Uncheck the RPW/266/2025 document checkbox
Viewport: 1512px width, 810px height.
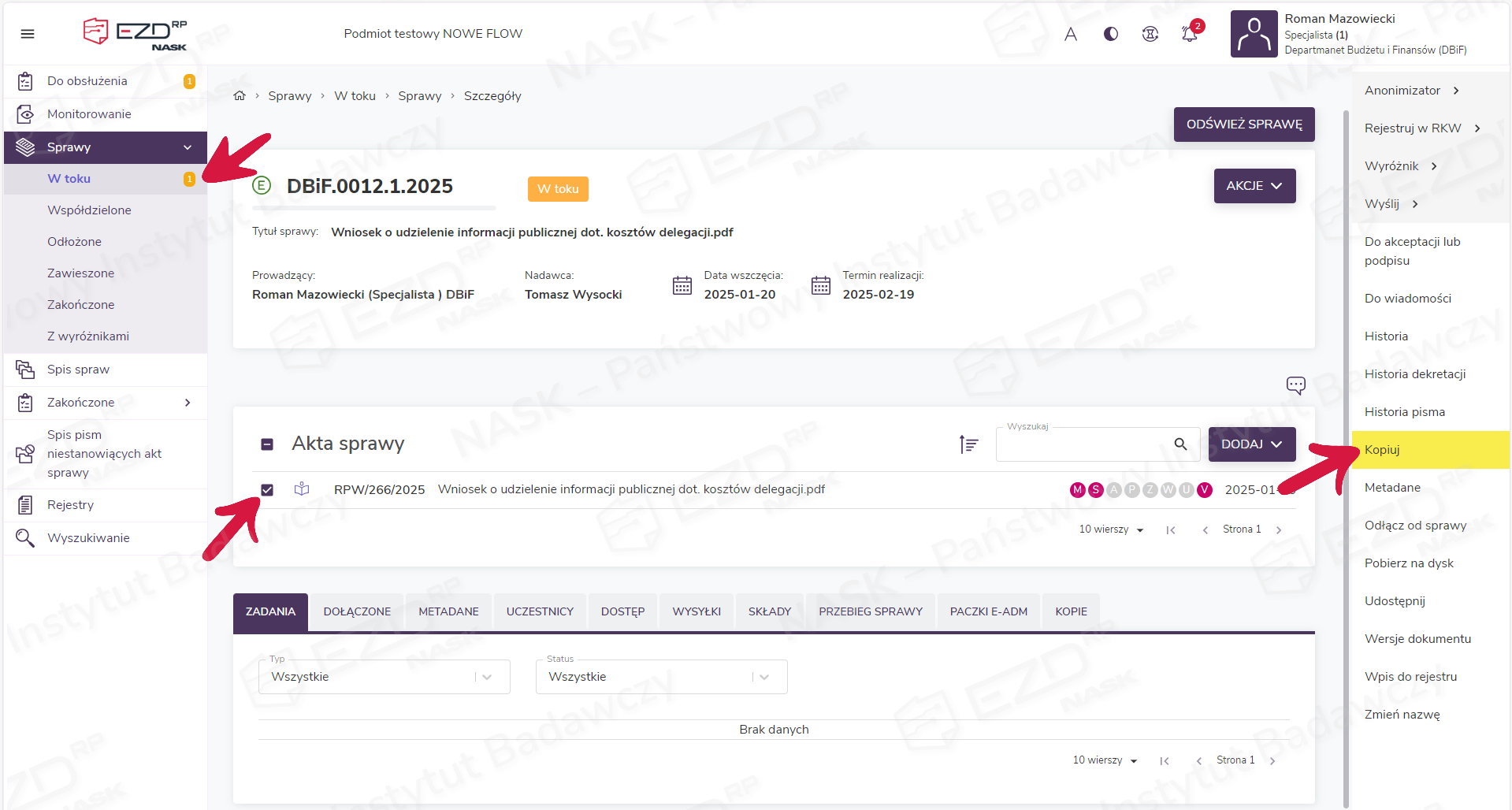[x=267, y=490]
